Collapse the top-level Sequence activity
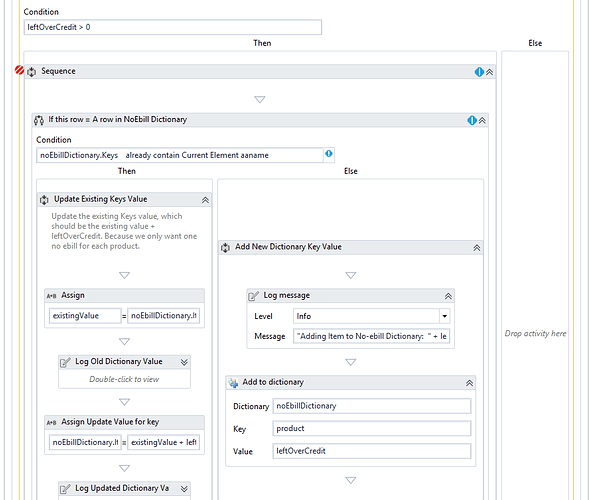Image resolution: width=593 pixels, height=500 pixels. pos(489,72)
